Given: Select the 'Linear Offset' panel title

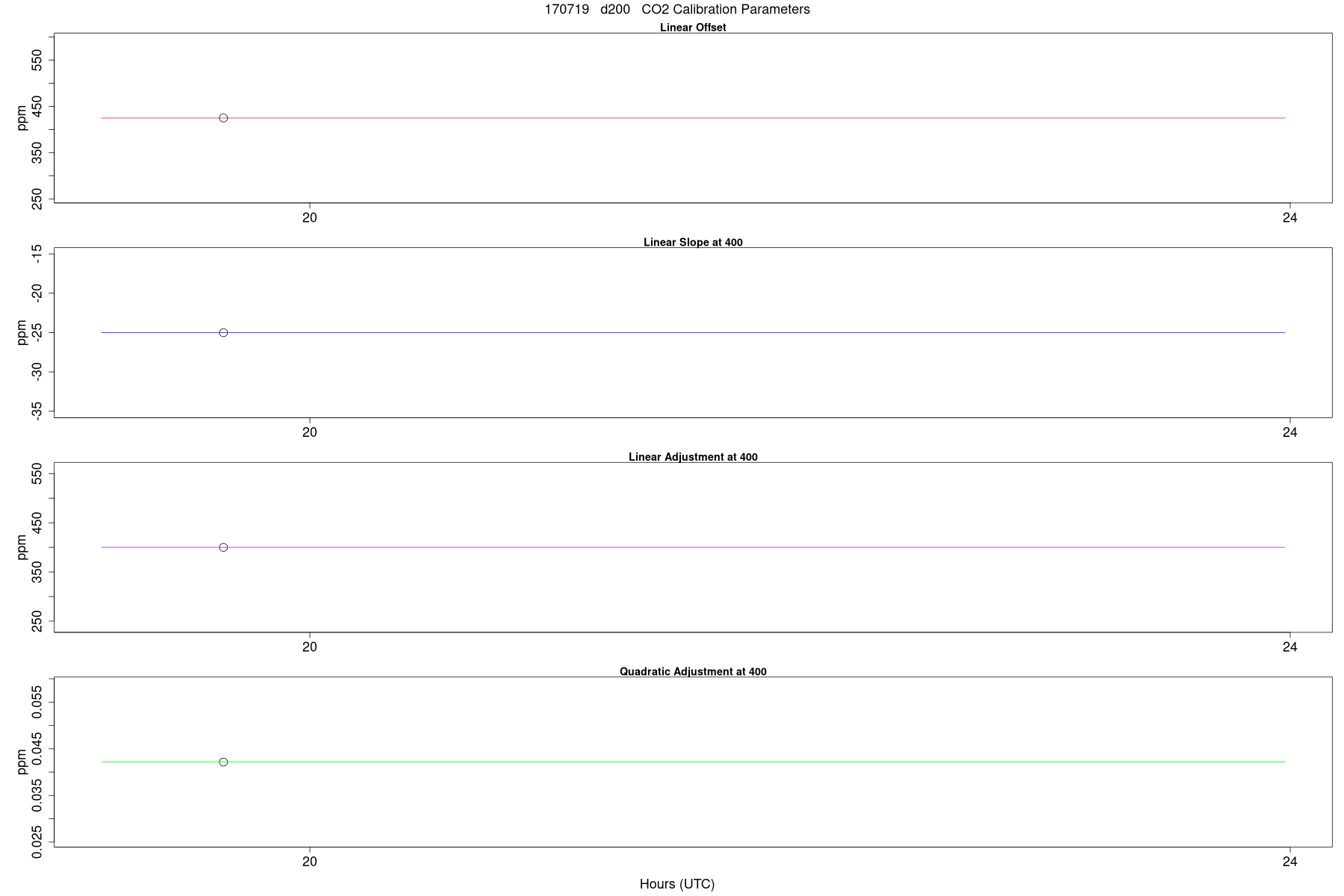Looking at the screenshot, I should click(693, 28).
